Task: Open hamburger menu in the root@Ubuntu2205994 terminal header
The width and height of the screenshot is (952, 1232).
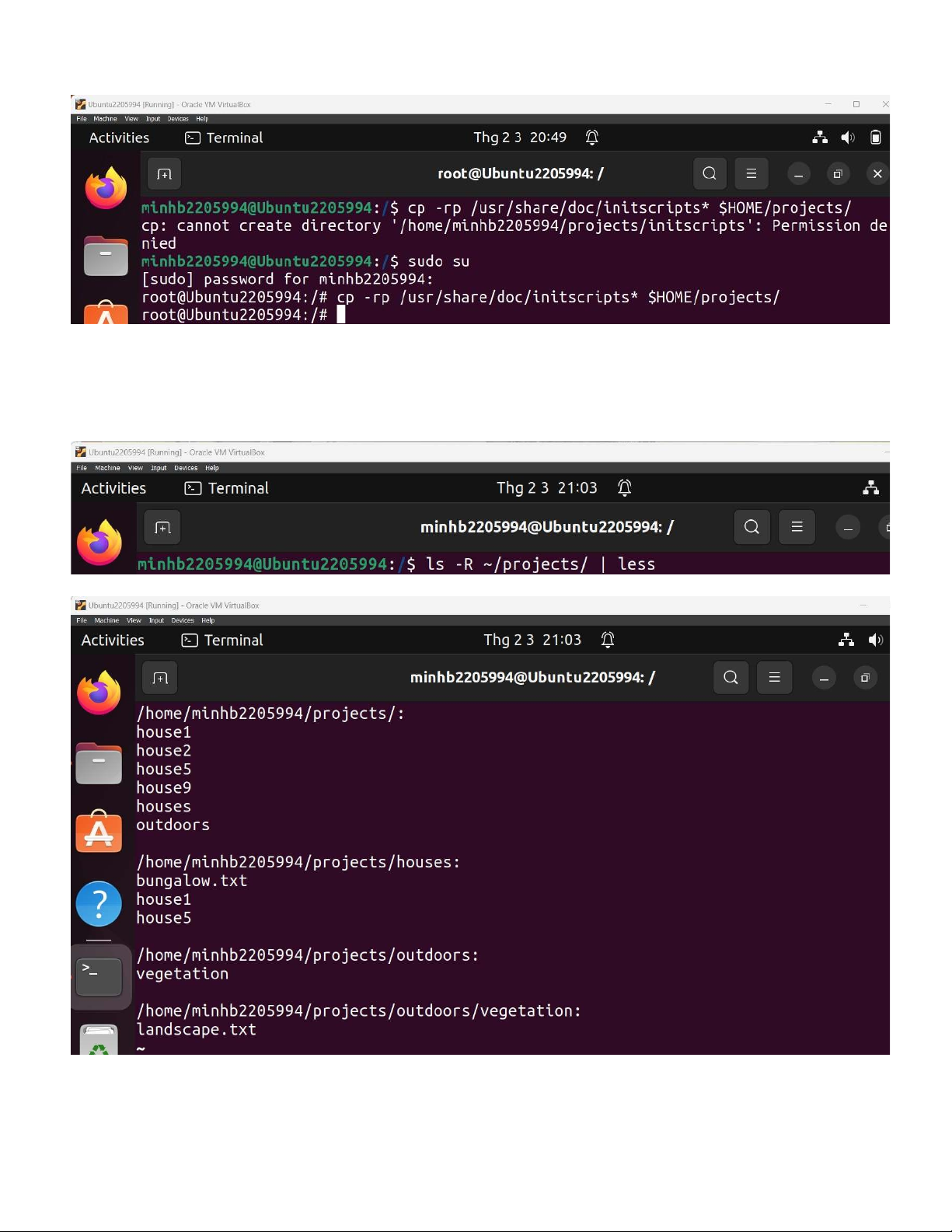Action: tap(751, 173)
